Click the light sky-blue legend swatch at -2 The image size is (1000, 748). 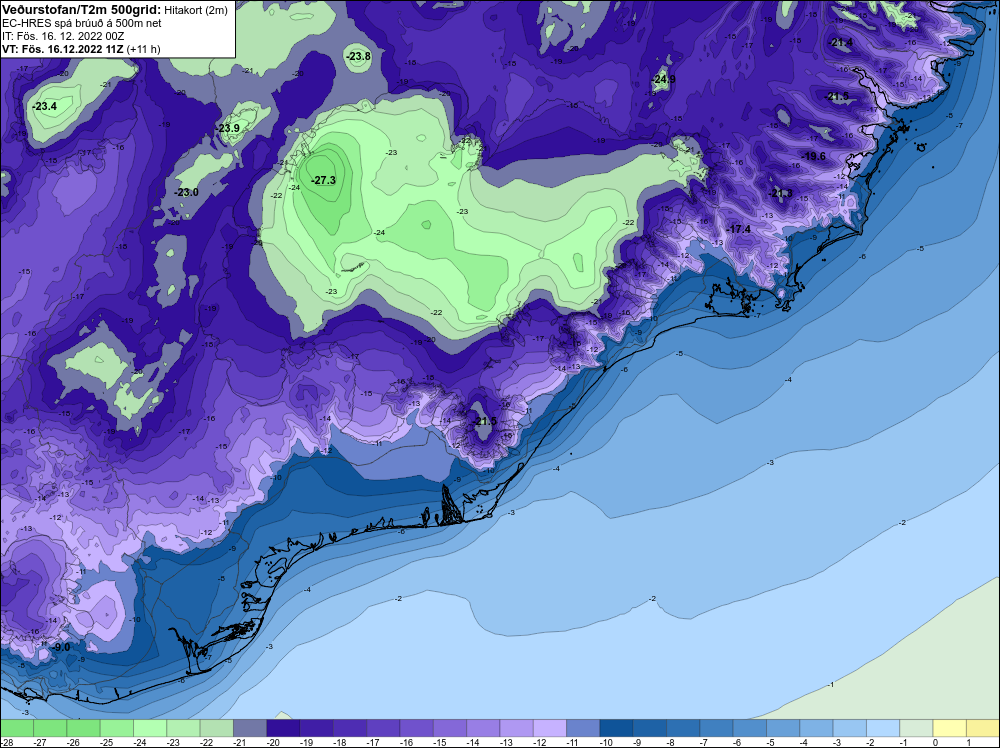pos(883,728)
